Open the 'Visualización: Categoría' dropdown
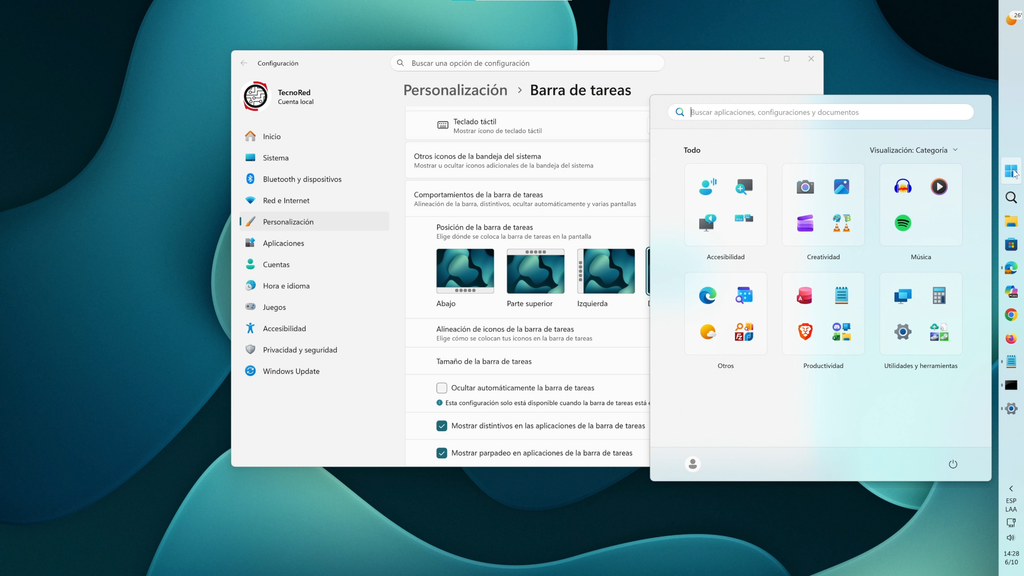1024x576 pixels. point(913,150)
